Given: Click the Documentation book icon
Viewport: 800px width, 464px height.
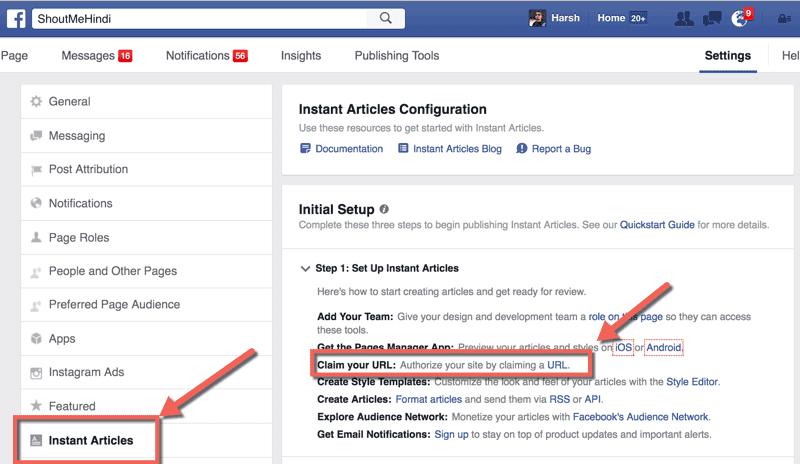Looking at the screenshot, I should [305, 149].
